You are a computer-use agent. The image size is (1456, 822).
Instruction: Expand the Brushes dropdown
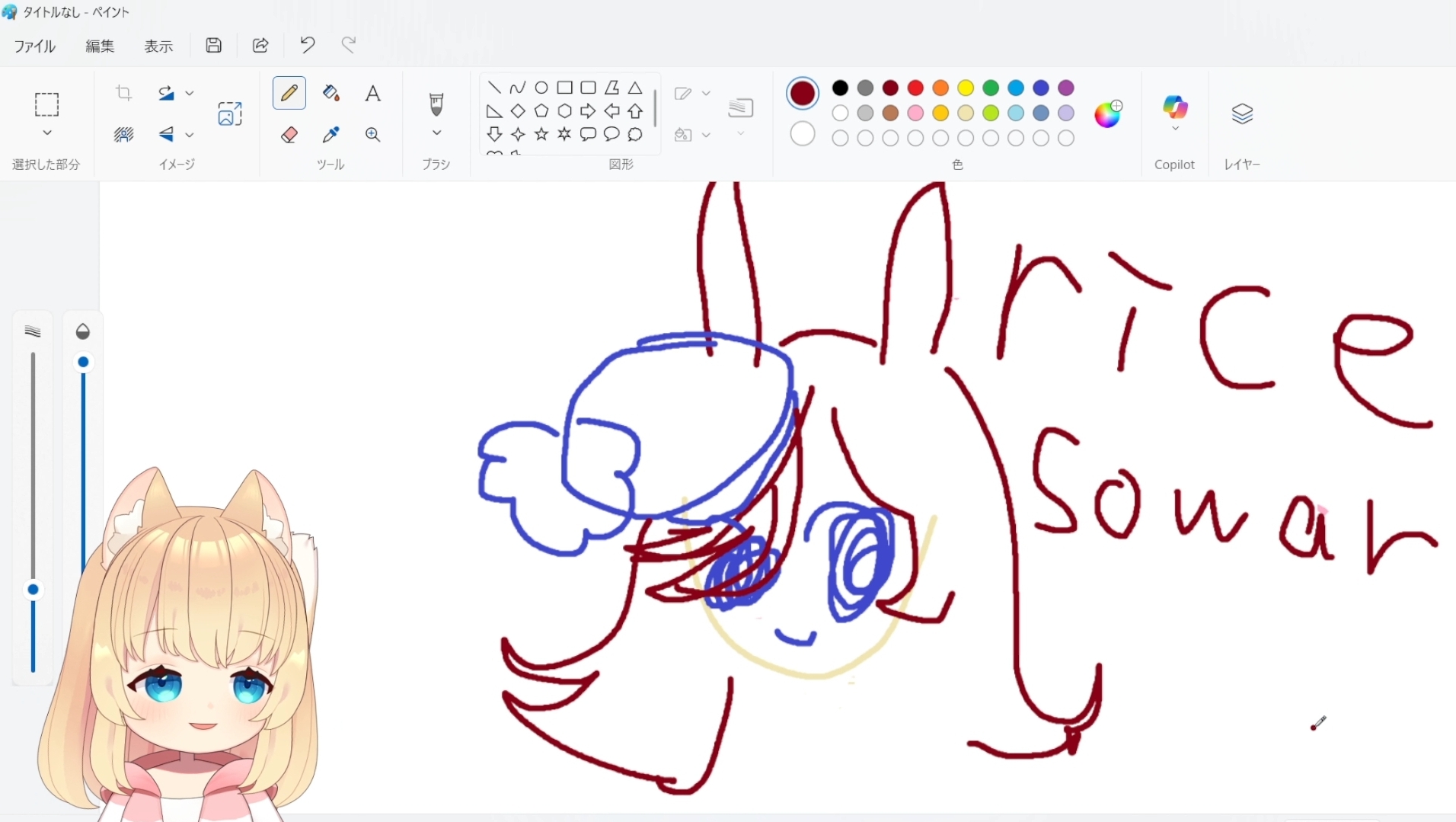pyautogui.click(x=436, y=133)
